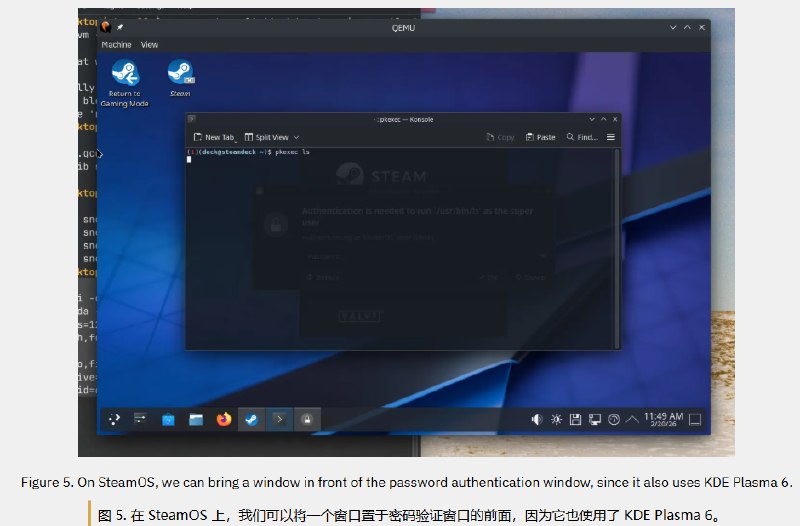Open the View menu in QEMU
This screenshot has height=526, width=800.
tap(149, 45)
